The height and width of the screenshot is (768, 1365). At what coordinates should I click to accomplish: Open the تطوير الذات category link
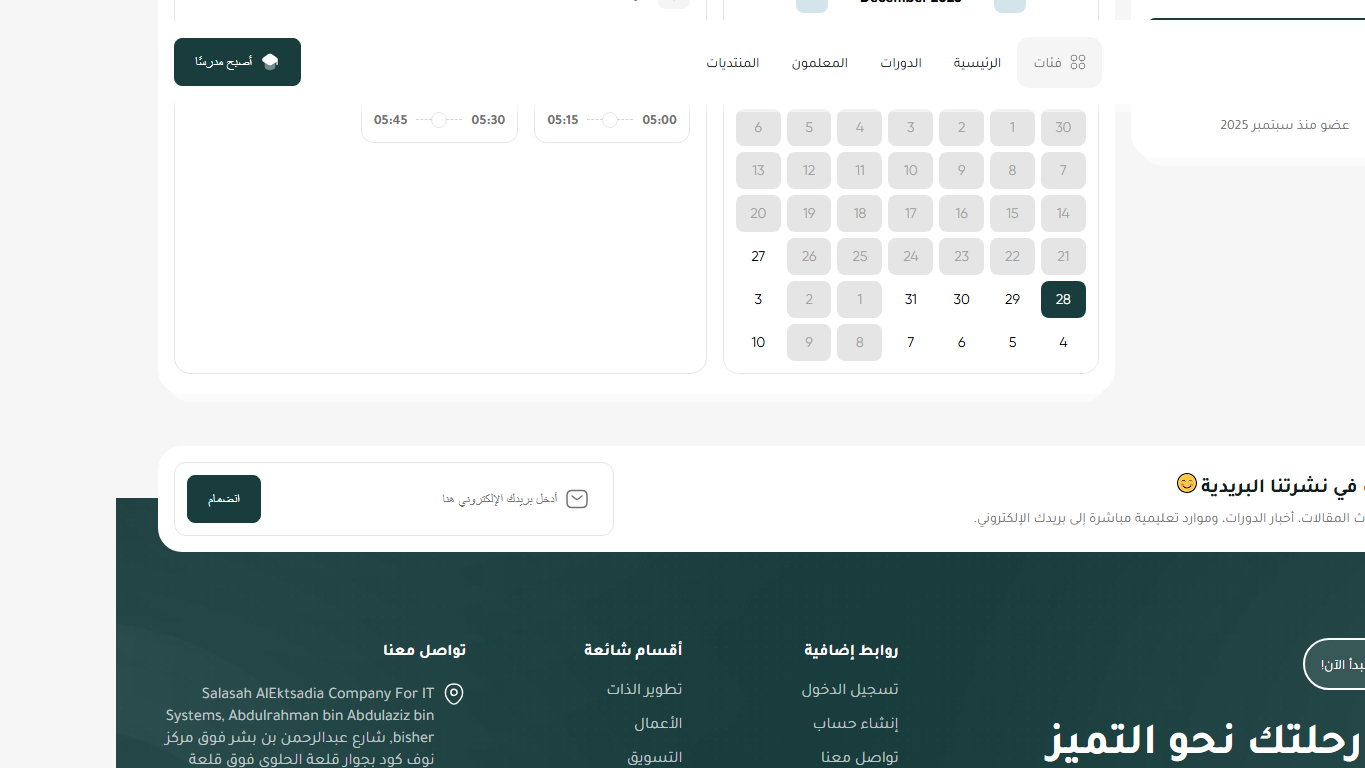click(x=644, y=689)
